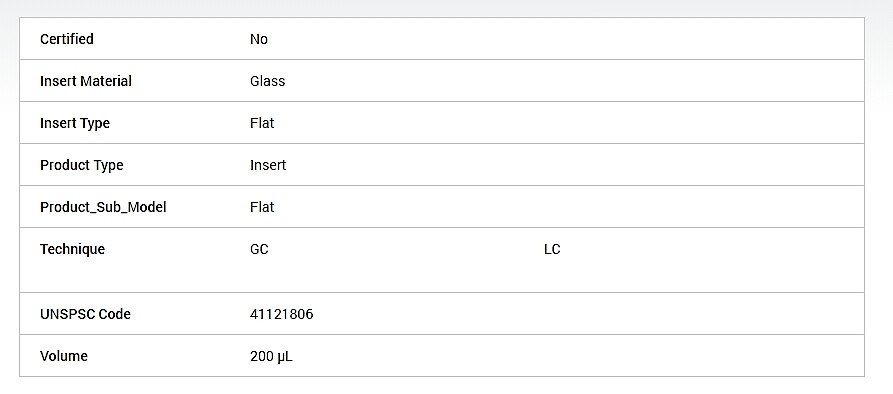Click the 200 µL volume value

click(271, 357)
